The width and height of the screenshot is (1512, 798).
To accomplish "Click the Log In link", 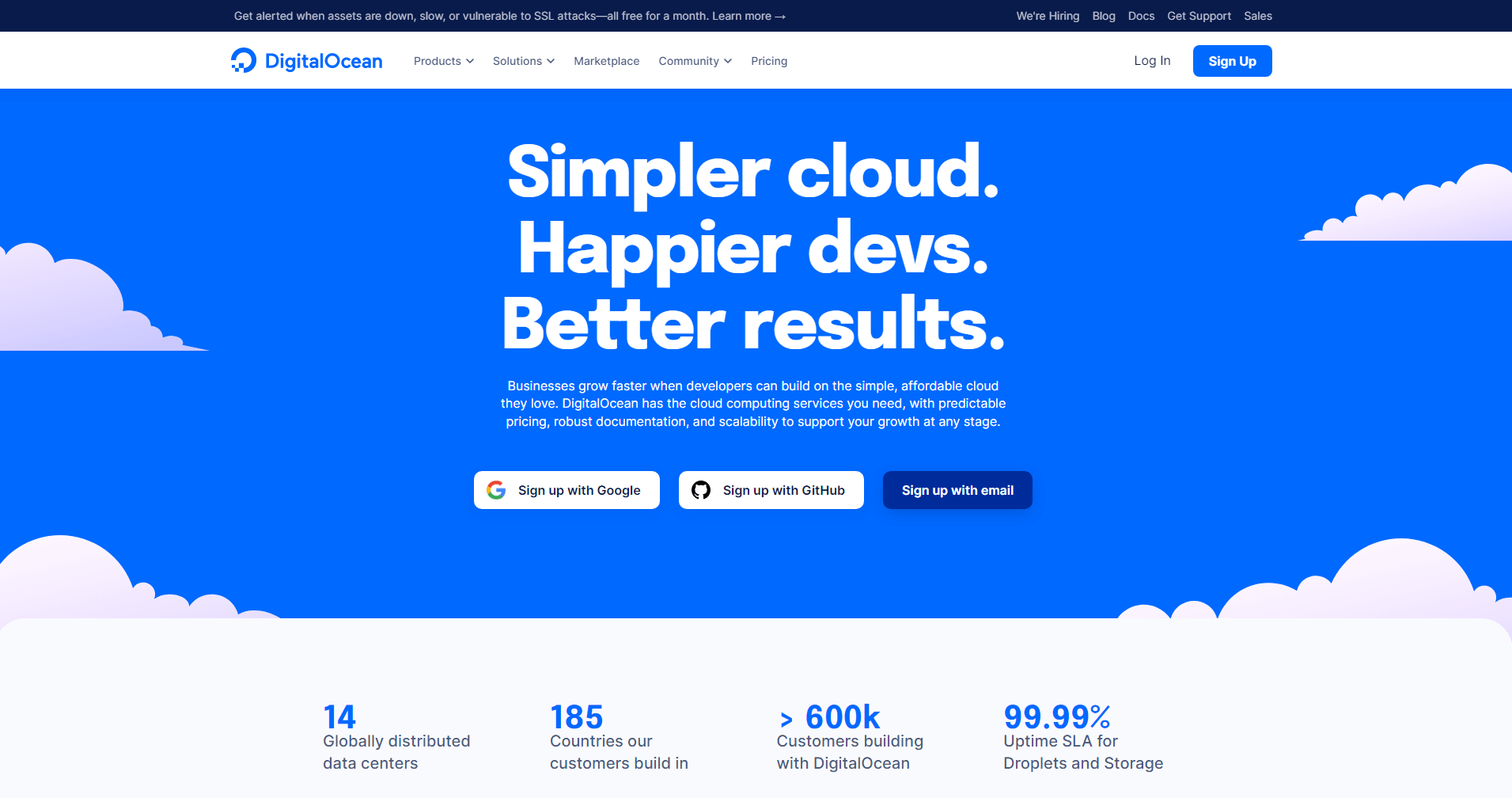I will point(1152,61).
